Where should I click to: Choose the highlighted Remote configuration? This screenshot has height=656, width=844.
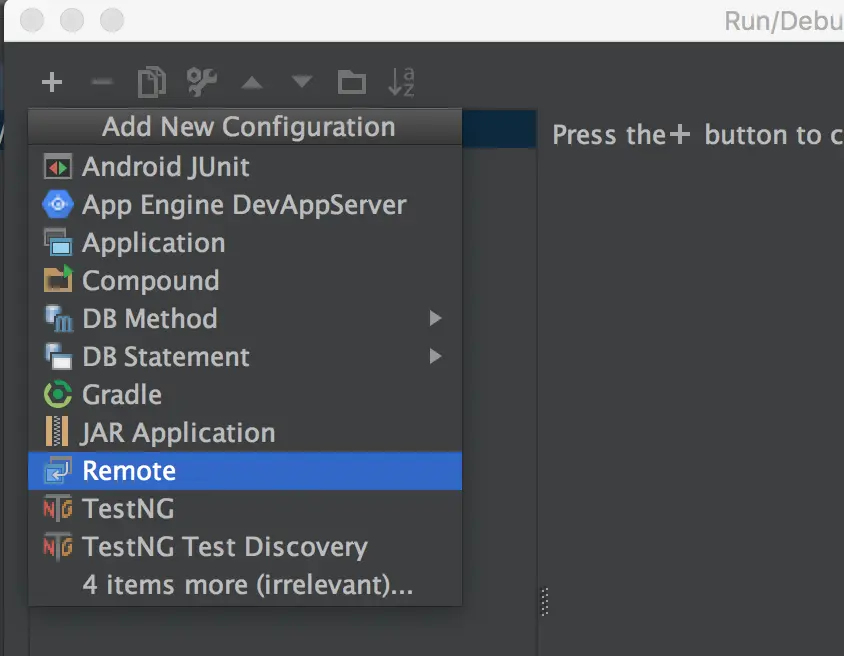[x=245, y=471]
